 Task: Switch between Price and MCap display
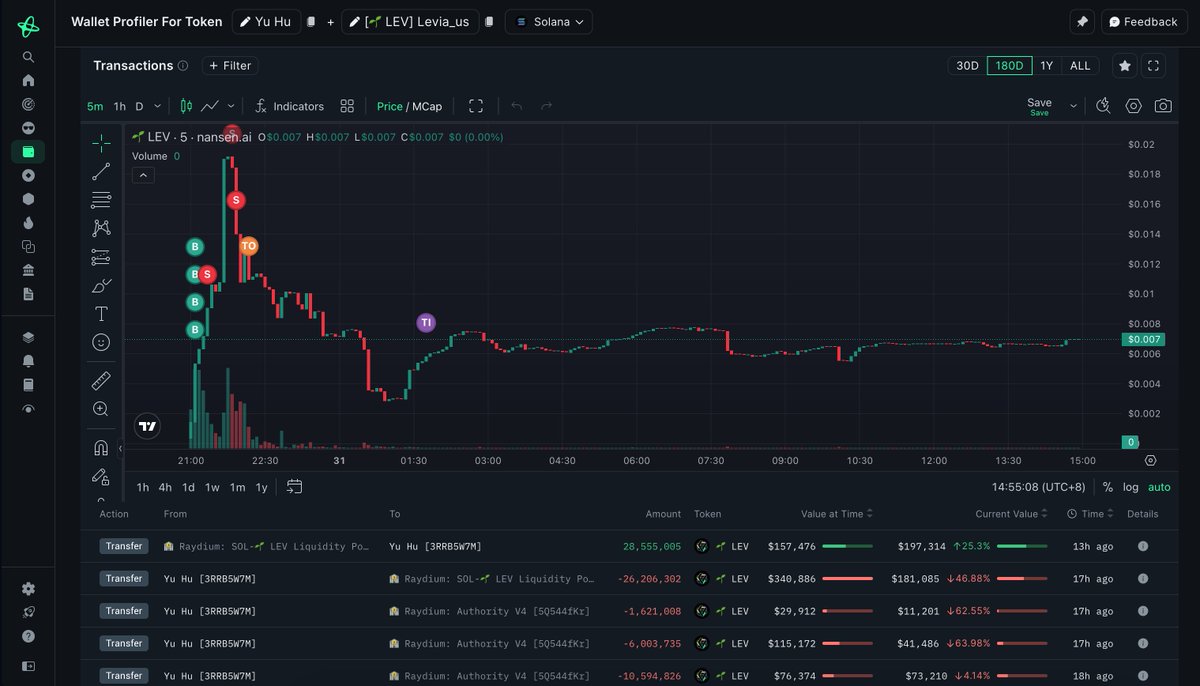pyautogui.click(x=409, y=106)
